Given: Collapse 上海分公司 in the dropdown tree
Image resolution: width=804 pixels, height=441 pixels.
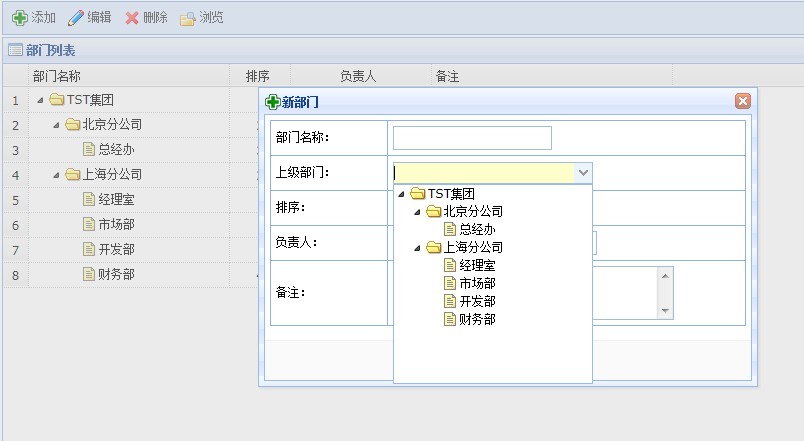Looking at the screenshot, I should pyautogui.click(x=417, y=248).
